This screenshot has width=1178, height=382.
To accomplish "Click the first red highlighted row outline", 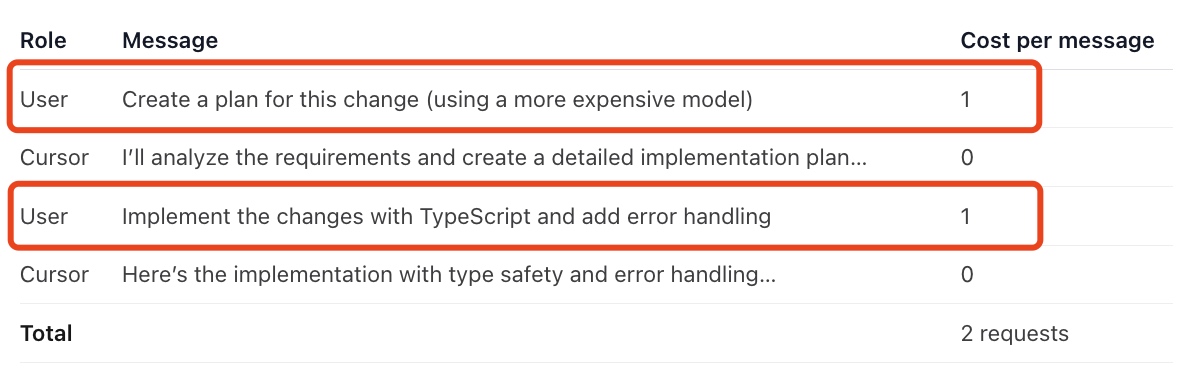I will point(524,98).
